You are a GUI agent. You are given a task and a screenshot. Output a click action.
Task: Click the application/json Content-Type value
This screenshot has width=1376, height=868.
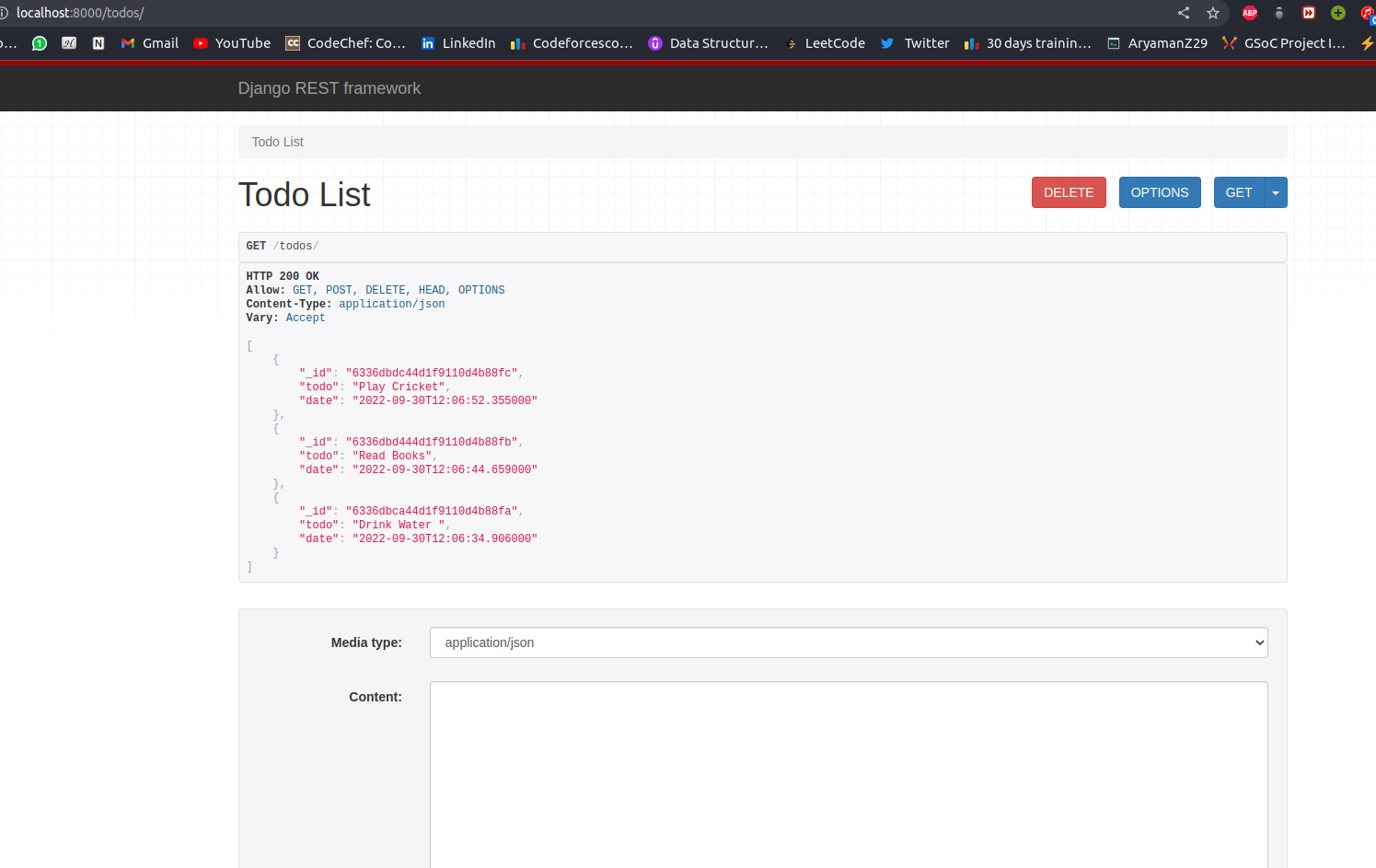pyautogui.click(x=391, y=304)
